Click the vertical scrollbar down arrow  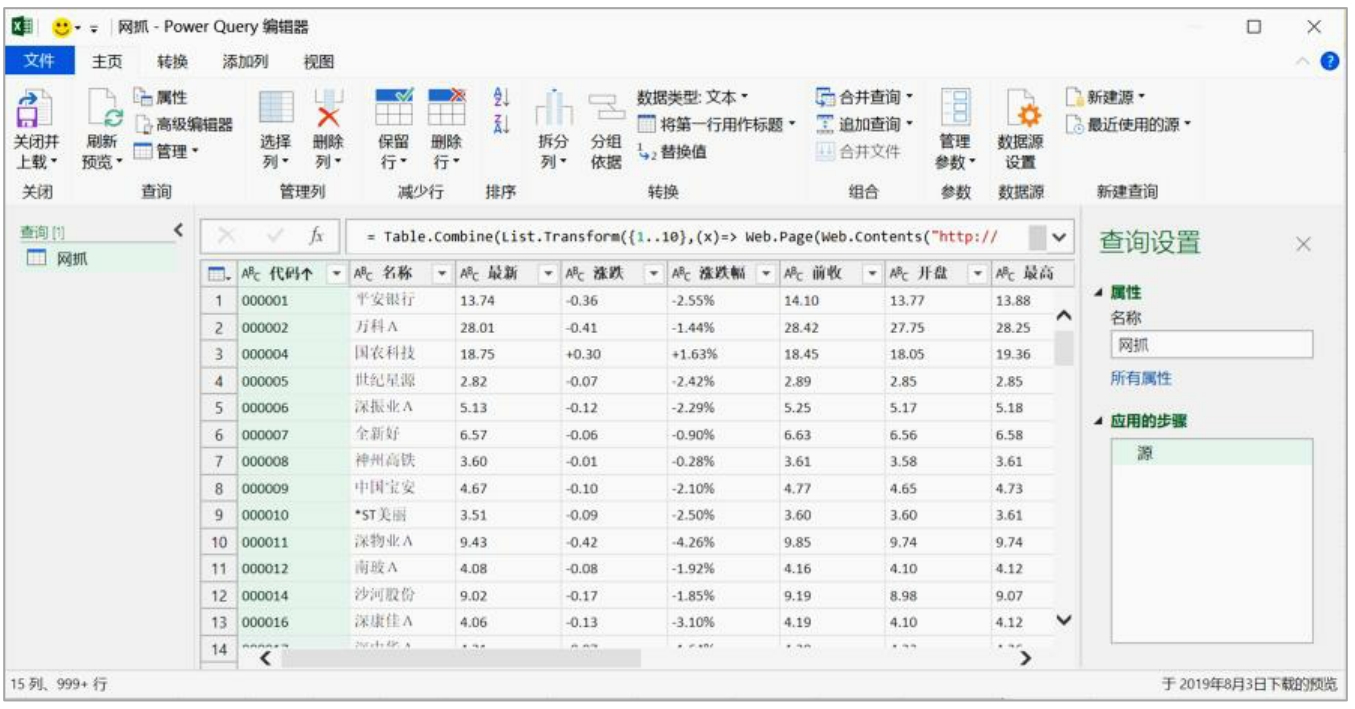click(1064, 621)
